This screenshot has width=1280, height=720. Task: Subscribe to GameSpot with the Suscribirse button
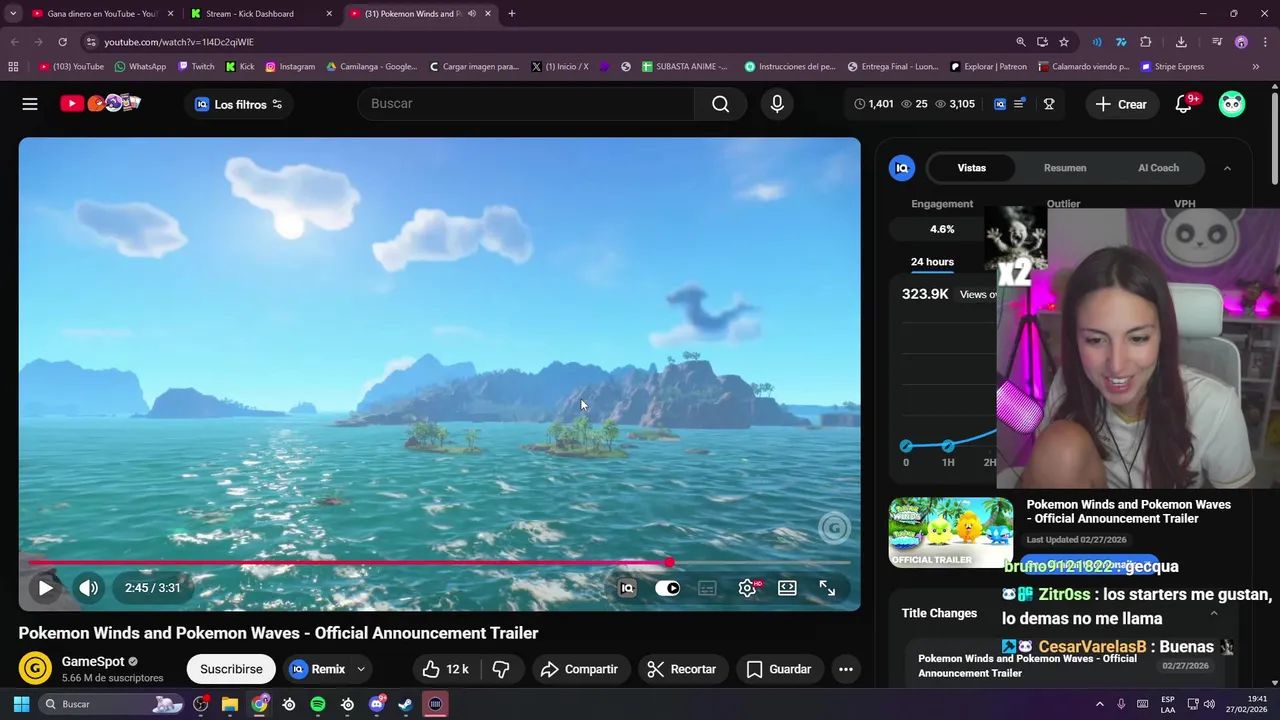[x=231, y=669]
